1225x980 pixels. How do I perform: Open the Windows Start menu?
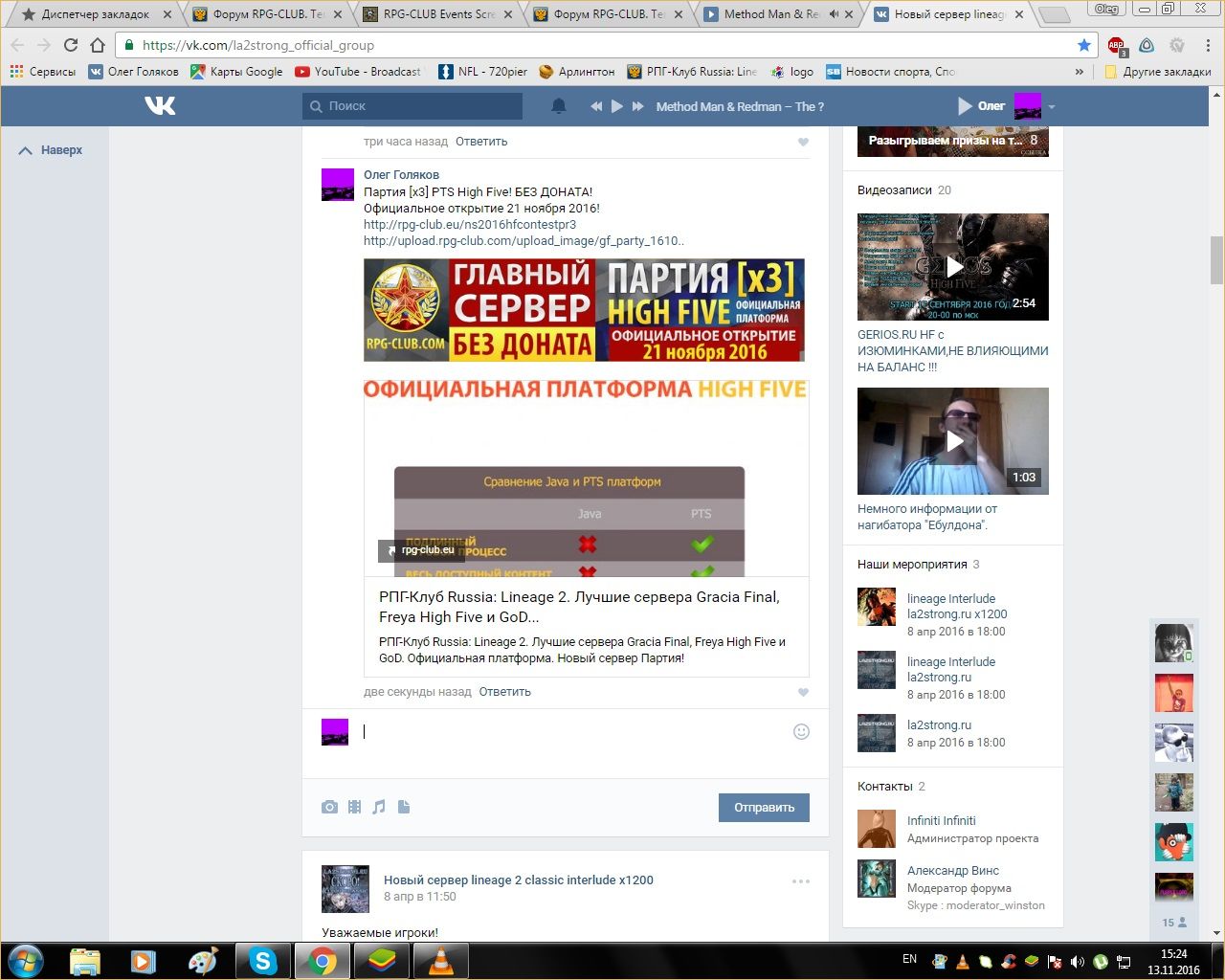click(26, 960)
